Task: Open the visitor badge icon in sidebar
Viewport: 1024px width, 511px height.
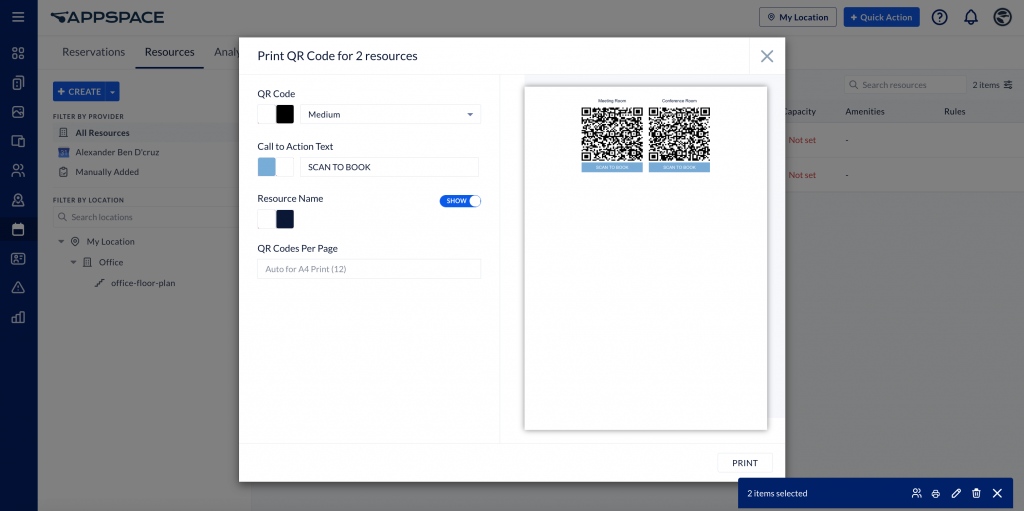Action: pos(18,201)
